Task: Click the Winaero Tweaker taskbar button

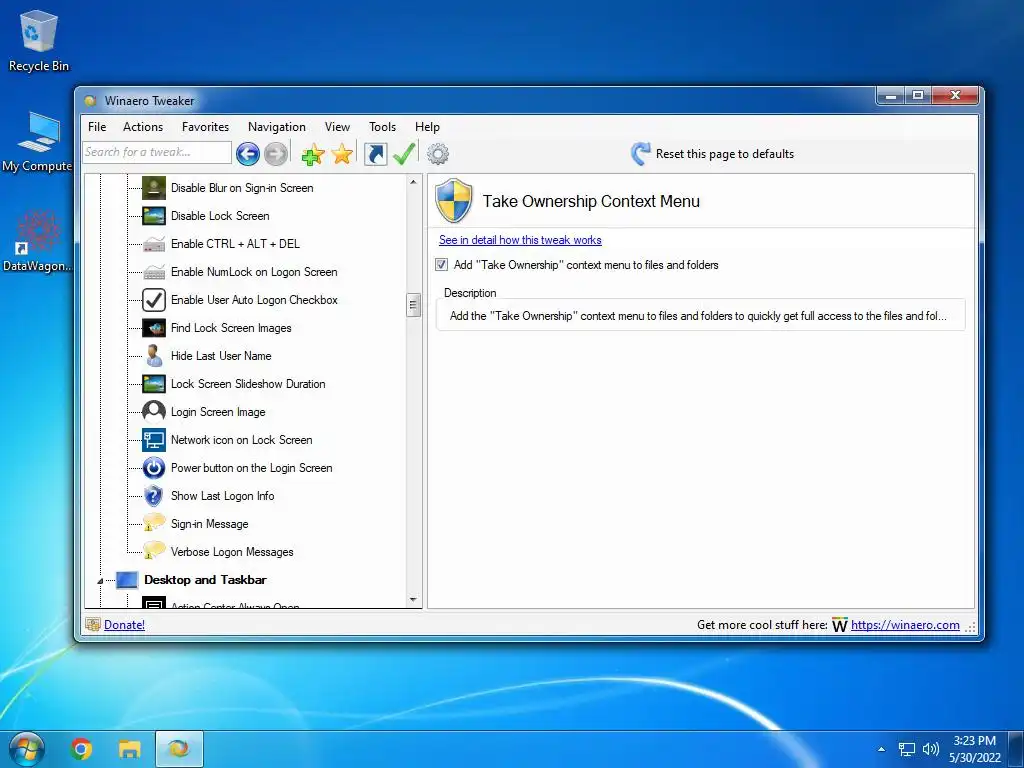Action: tap(179, 748)
